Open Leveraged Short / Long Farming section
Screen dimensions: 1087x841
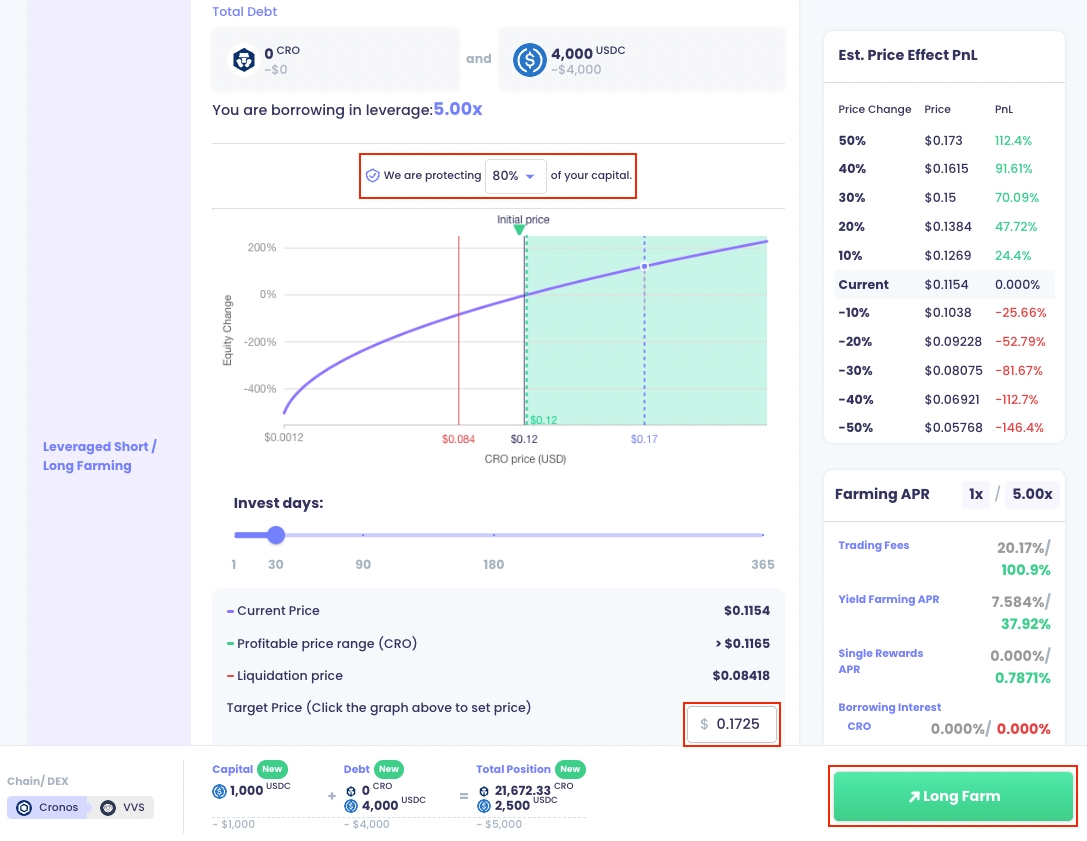pos(100,456)
